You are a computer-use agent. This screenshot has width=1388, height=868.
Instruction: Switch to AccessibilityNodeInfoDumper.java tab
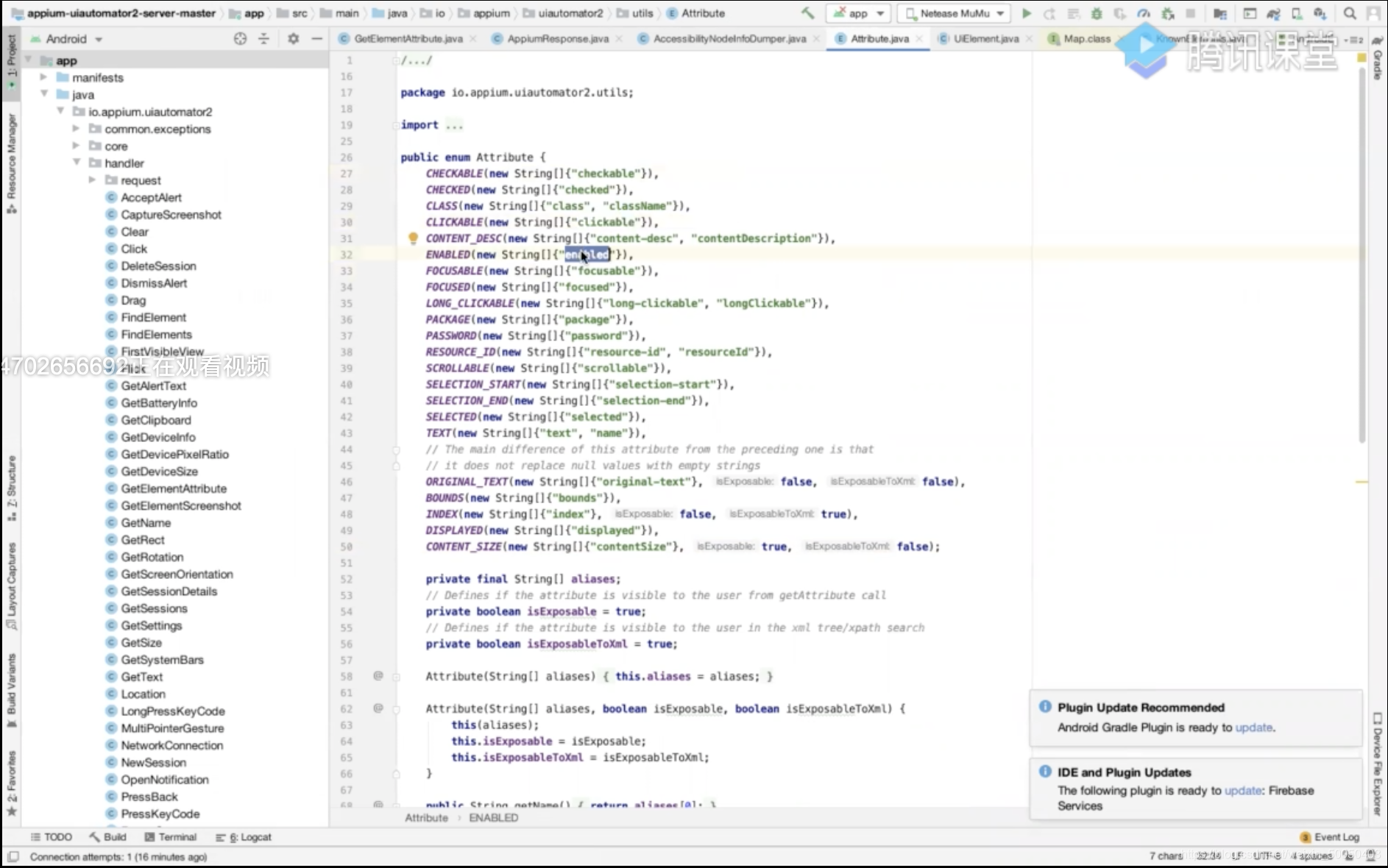coord(729,39)
